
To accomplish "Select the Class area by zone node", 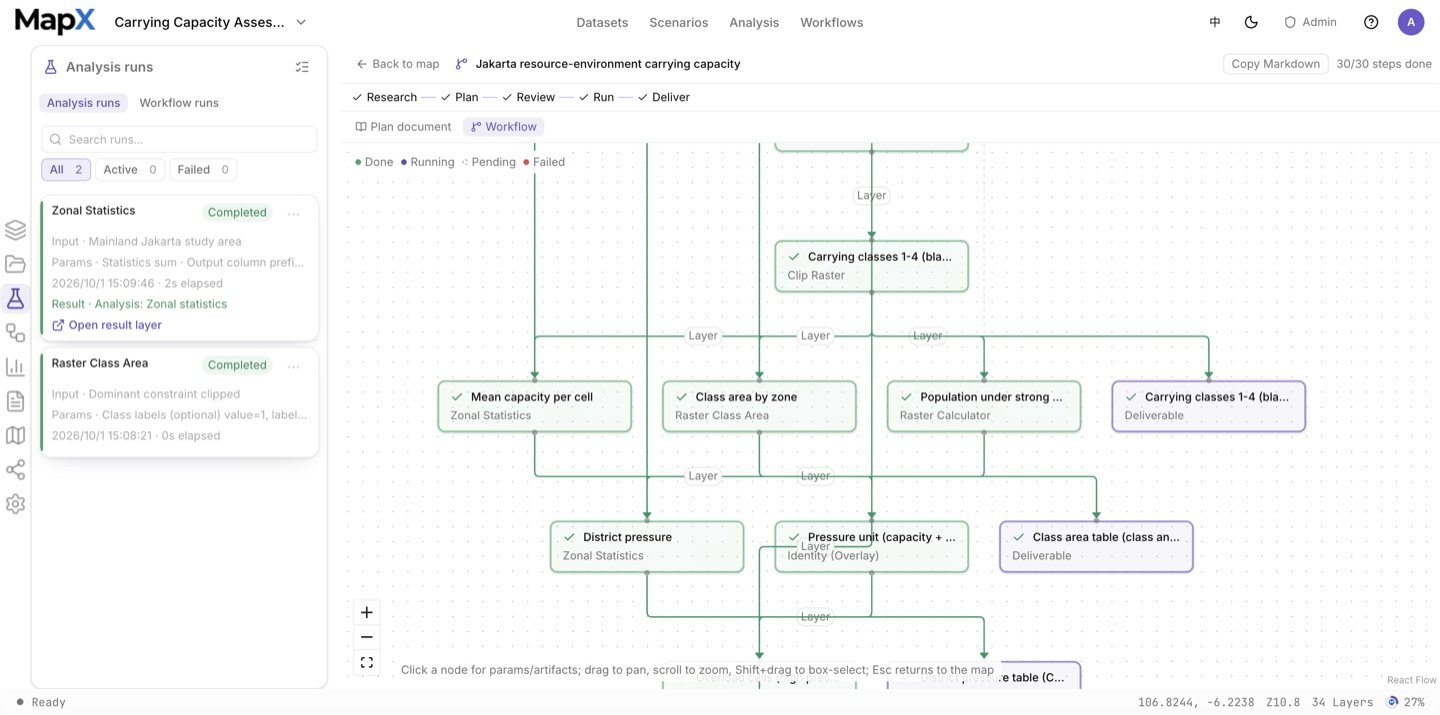I will coord(759,406).
